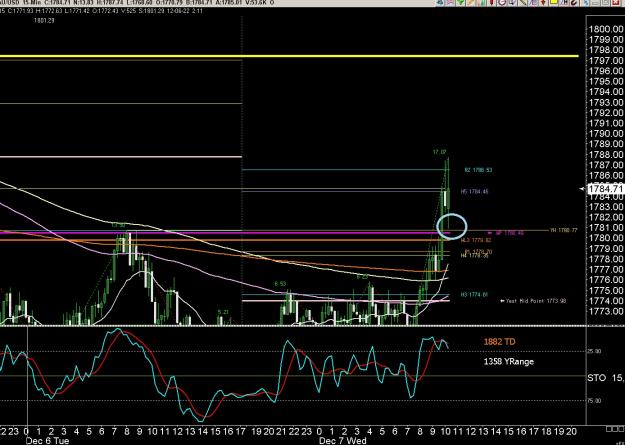
Task: Click the H5 1784.45 level label
Action: pyautogui.click(x=474, y=192)
